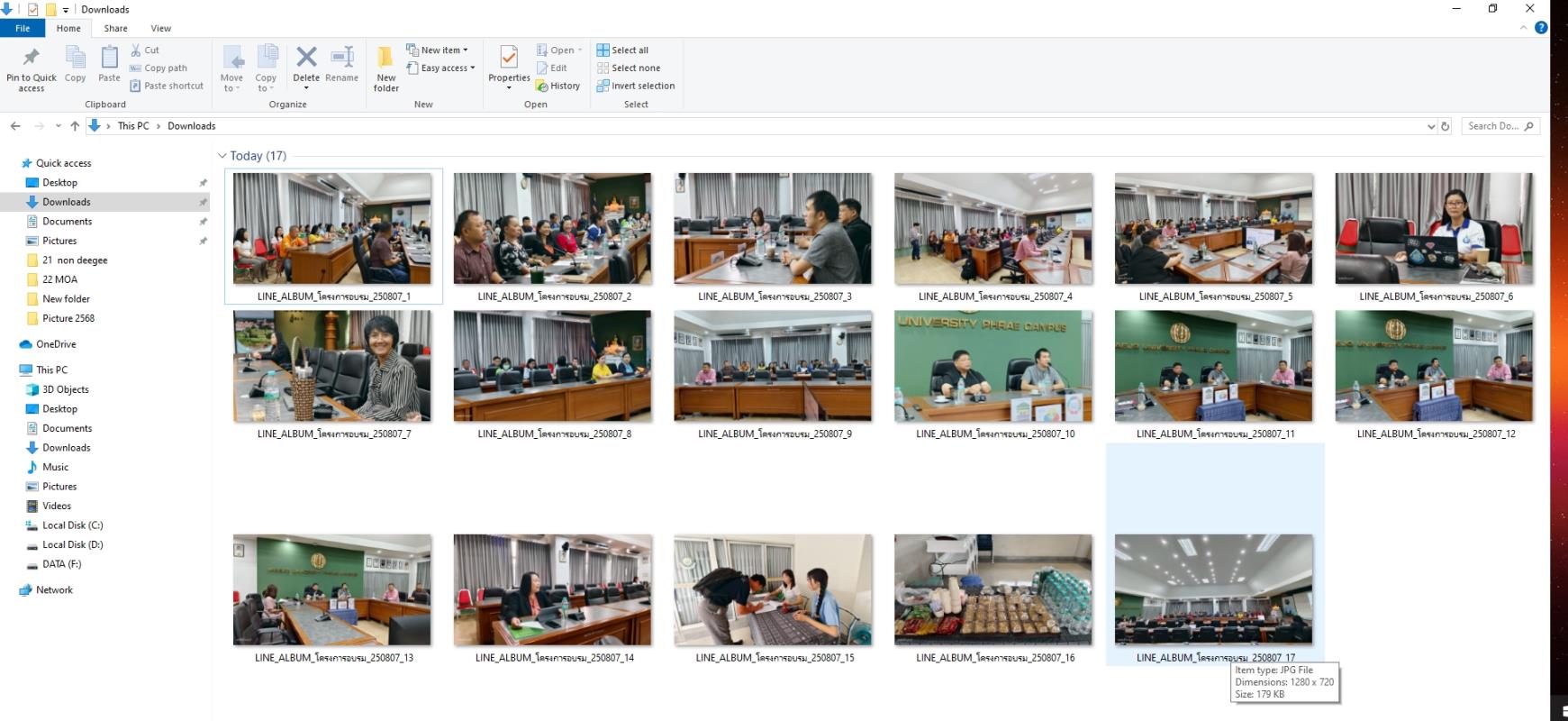The height and width of the screenshot is (721, 1568).
Task: Click the Copy path button
Action: [159, 68]
